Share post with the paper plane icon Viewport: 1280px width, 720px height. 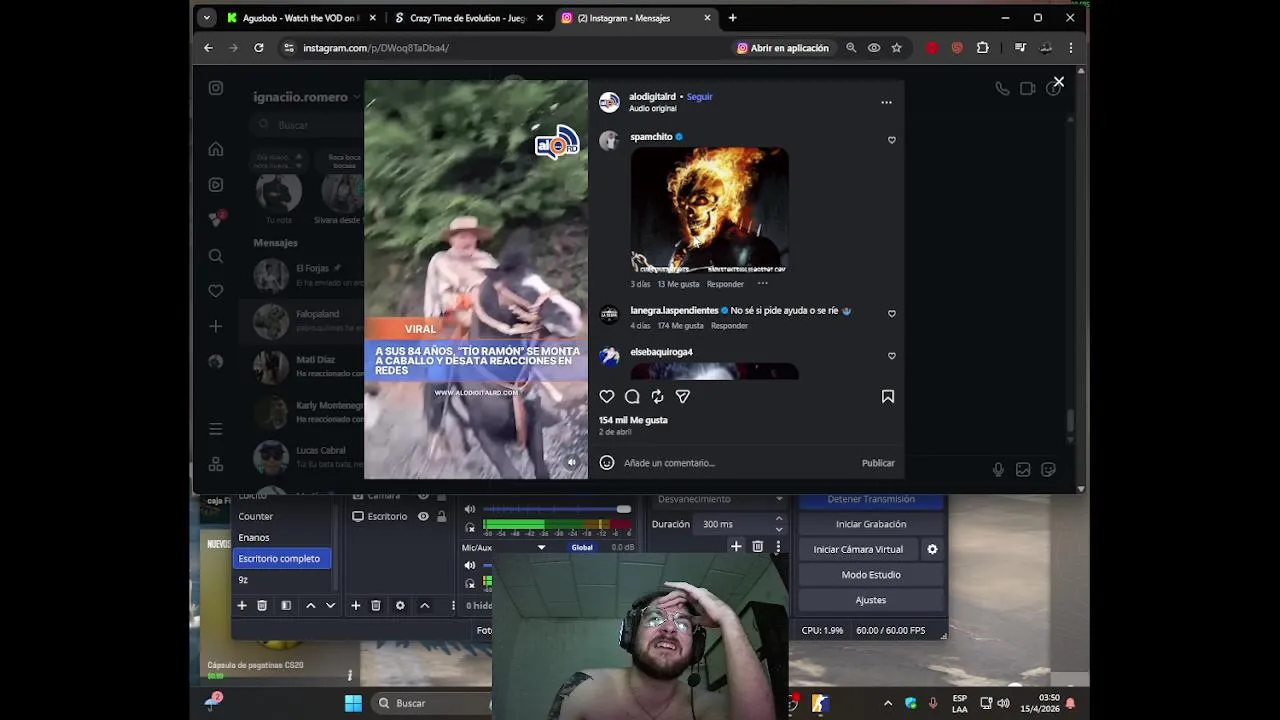(683, 397)
